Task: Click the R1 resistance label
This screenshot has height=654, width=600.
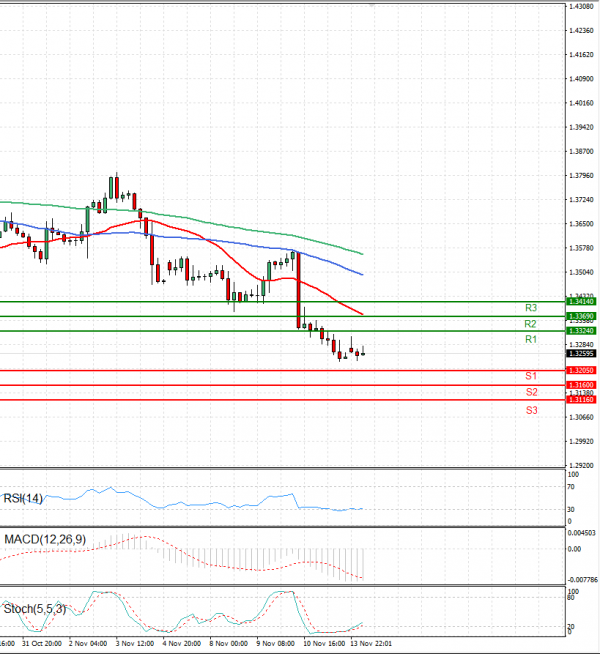Action: point(531,340)
